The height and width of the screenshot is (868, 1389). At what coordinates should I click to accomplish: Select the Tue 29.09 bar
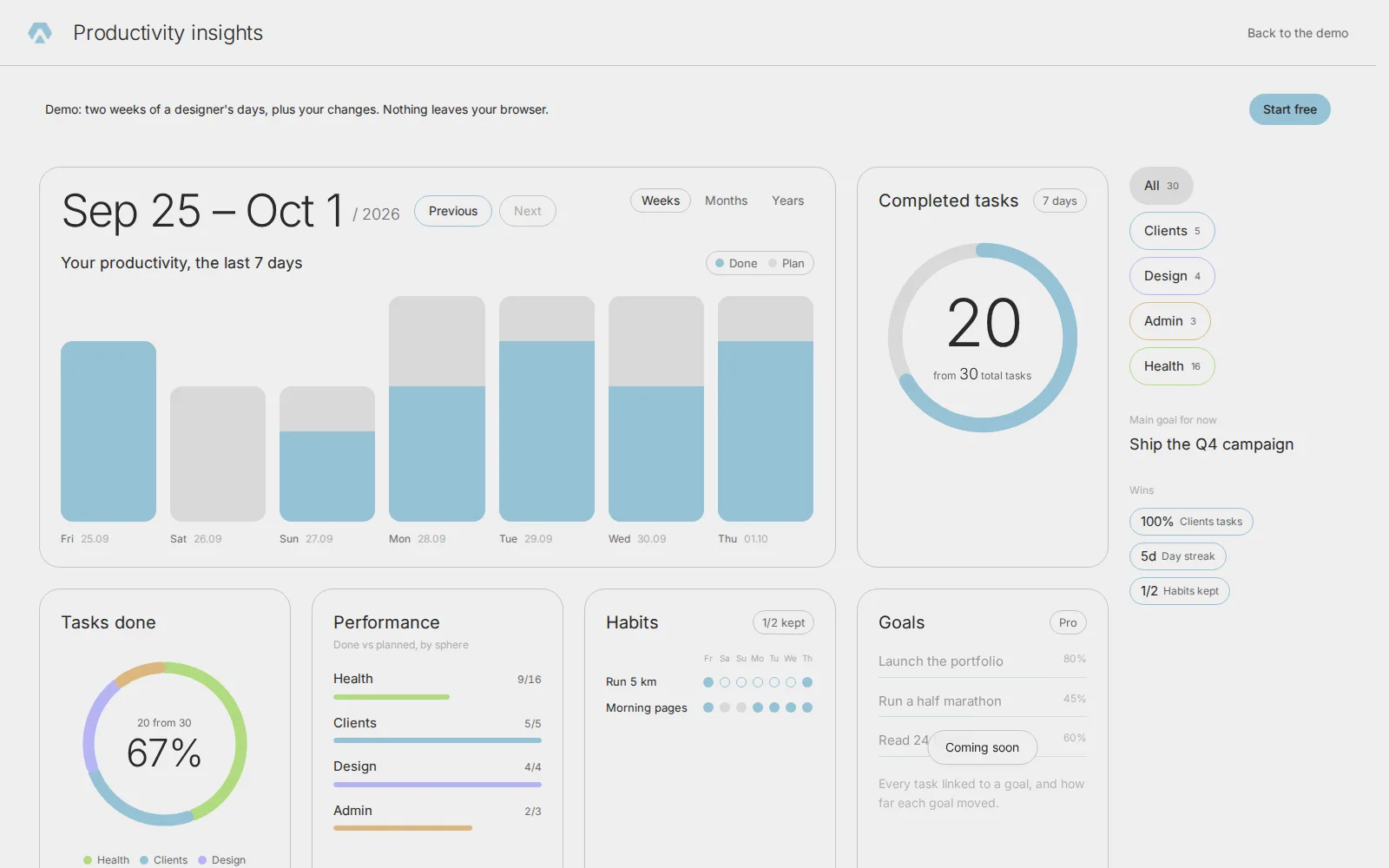pos(547,409)
